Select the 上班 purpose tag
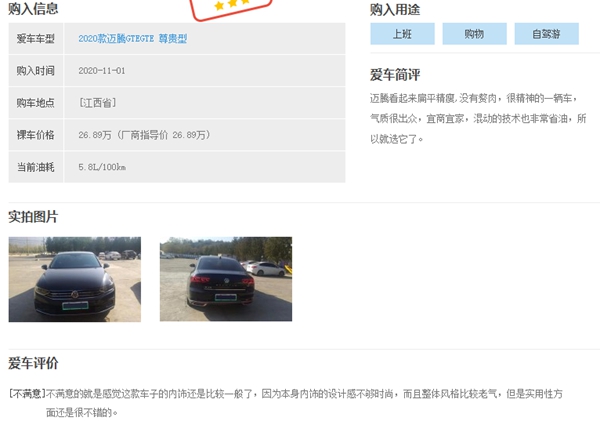The height and width of the screenshot is (421, 600). (x=402, y=34)
